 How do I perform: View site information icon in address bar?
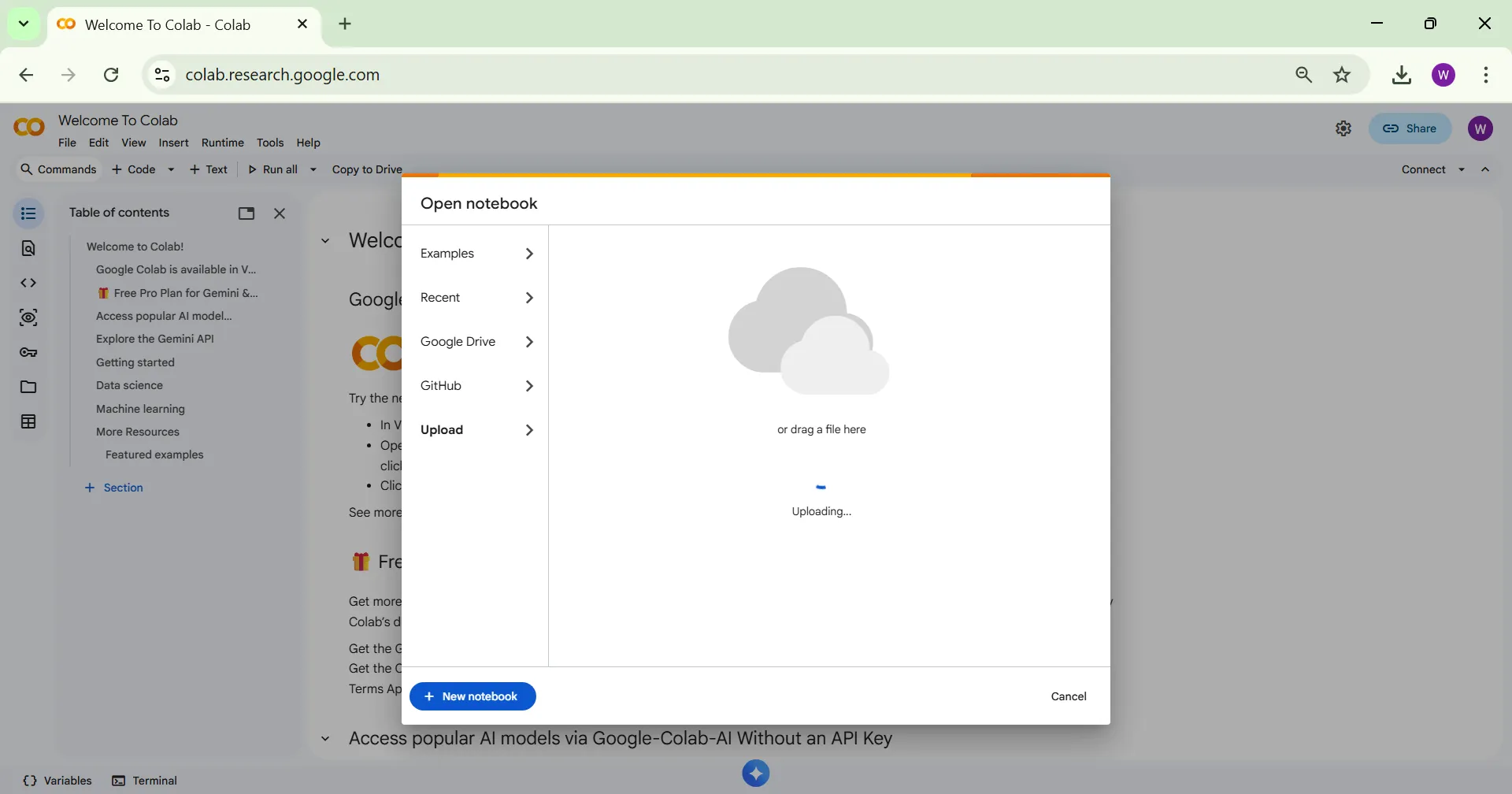pos(162,75)
